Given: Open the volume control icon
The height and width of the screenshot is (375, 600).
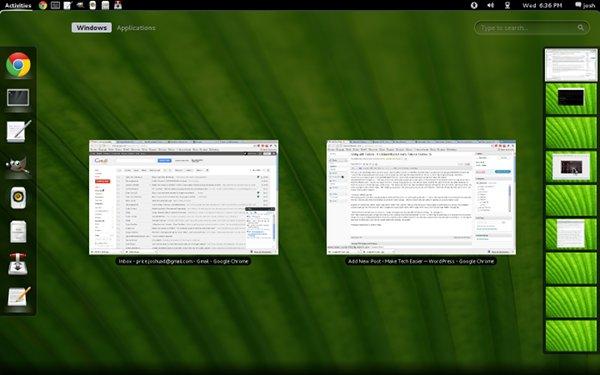Looking at the screenshot, I should click(491, 5).
